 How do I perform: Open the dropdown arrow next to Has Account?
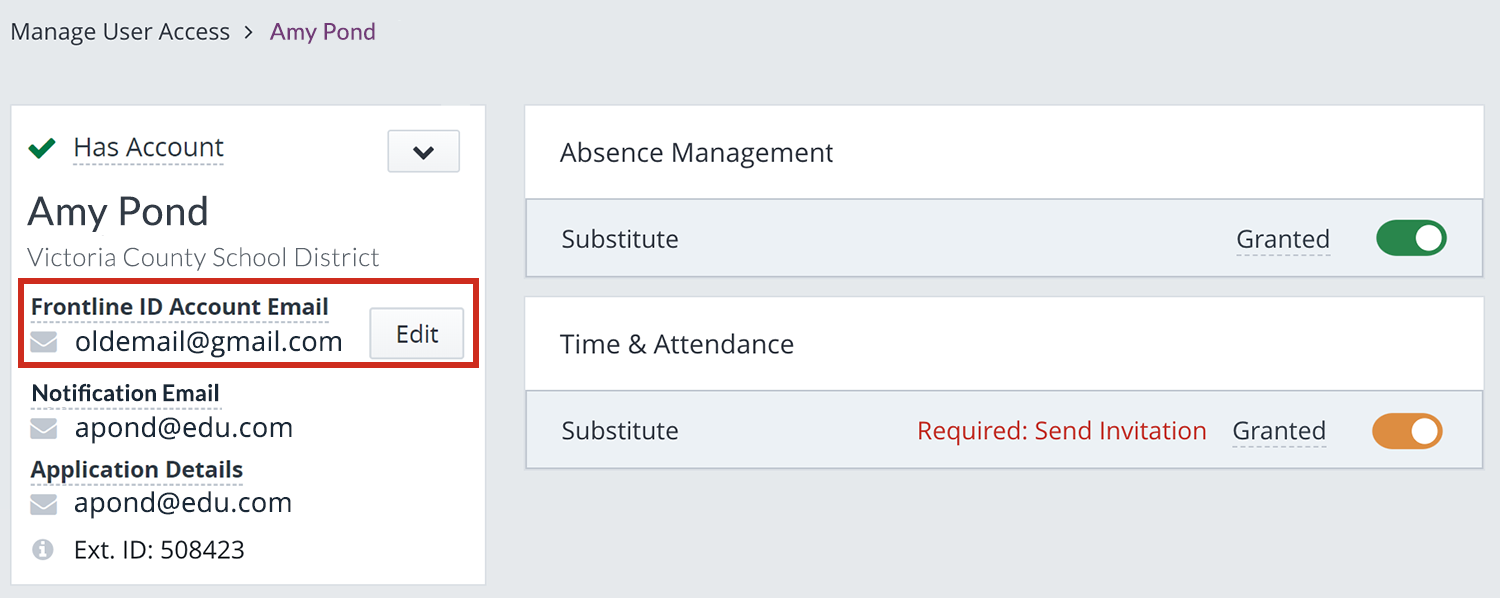click(x=424, y=152)
